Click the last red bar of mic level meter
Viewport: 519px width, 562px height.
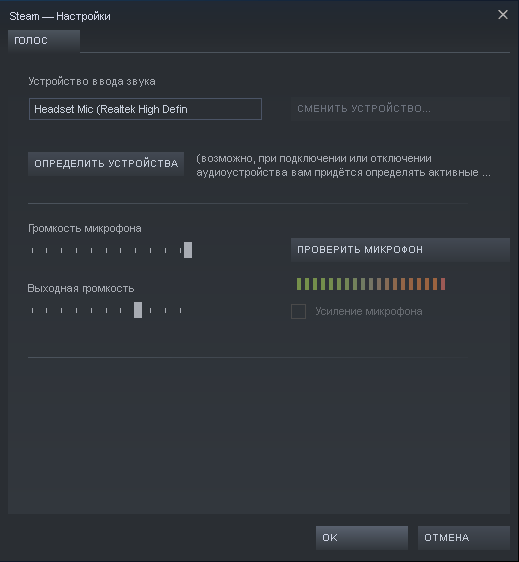[443, 284]
